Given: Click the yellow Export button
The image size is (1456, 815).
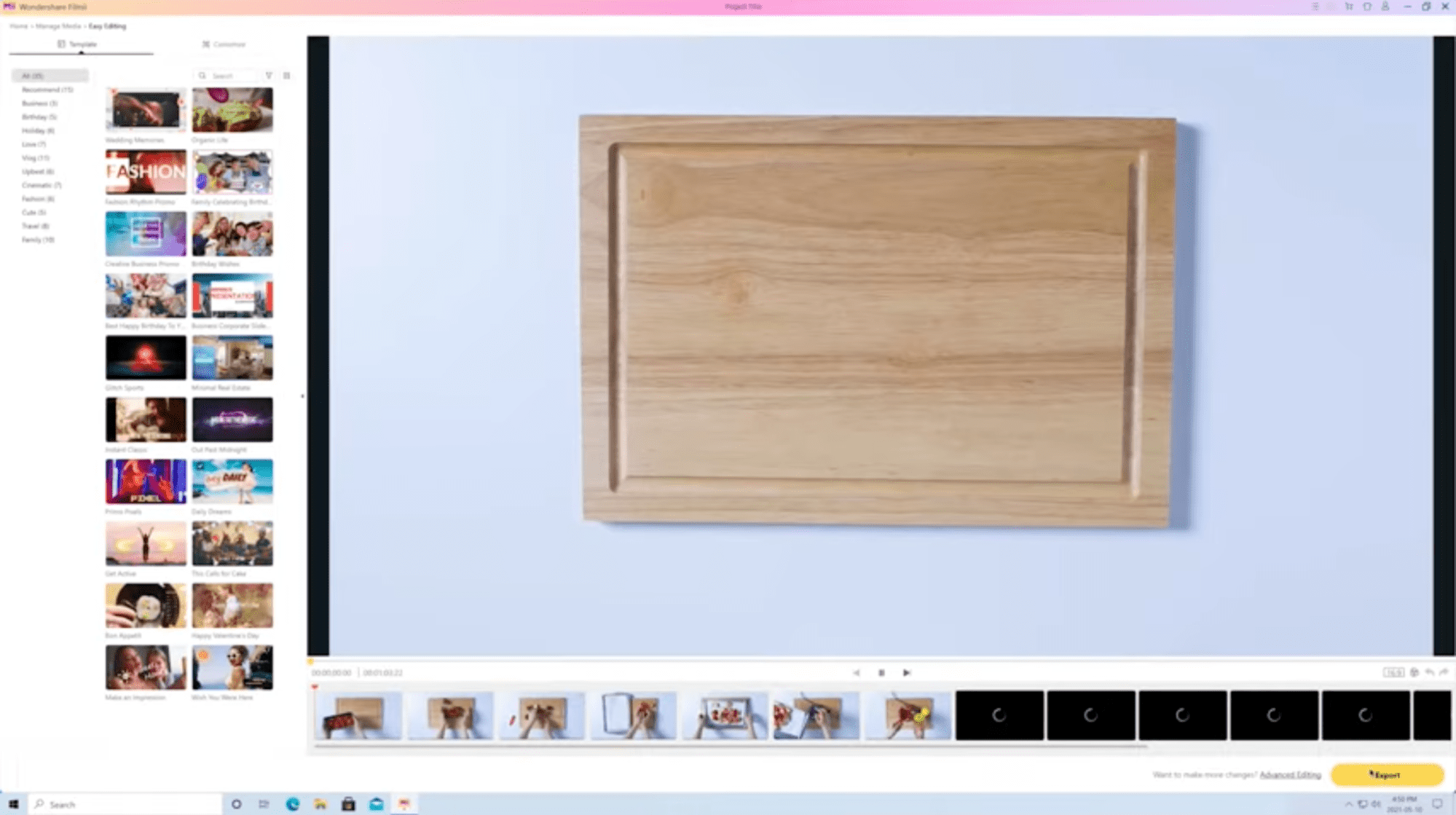Looking at the screenshot, I should coord(1387,775).
